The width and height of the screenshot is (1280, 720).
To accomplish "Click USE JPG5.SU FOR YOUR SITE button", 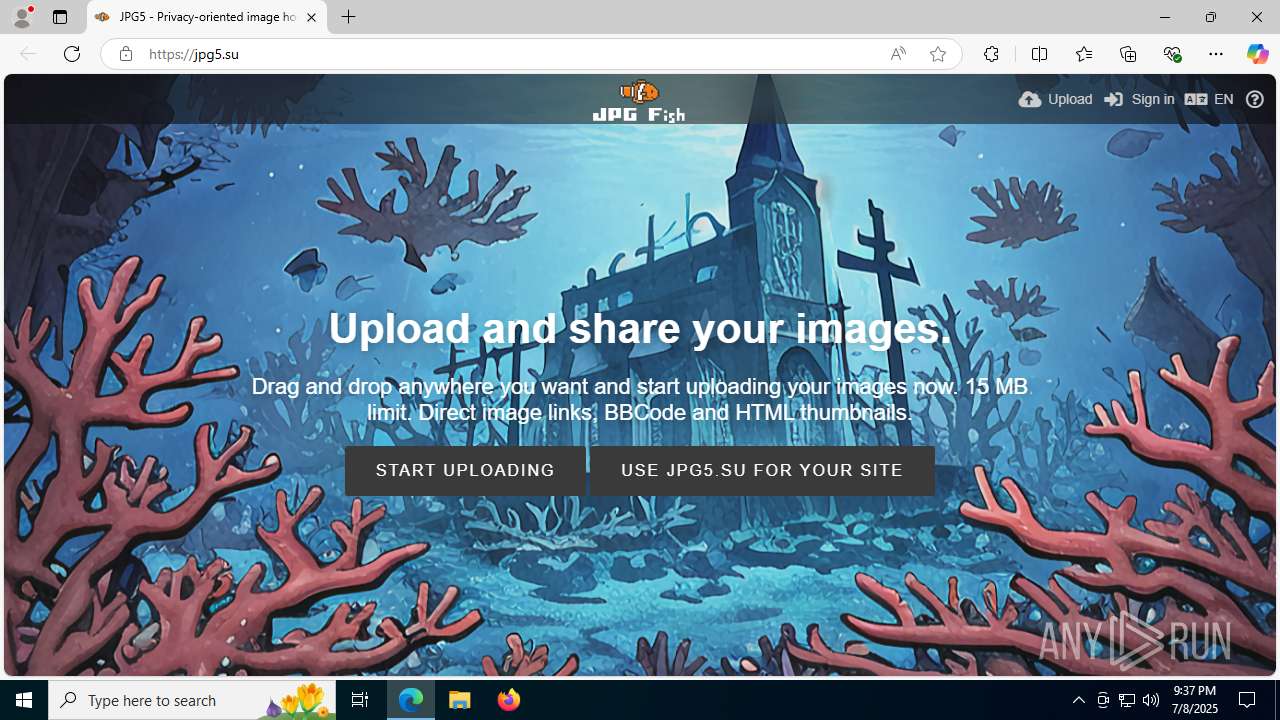I will point(762,470).
